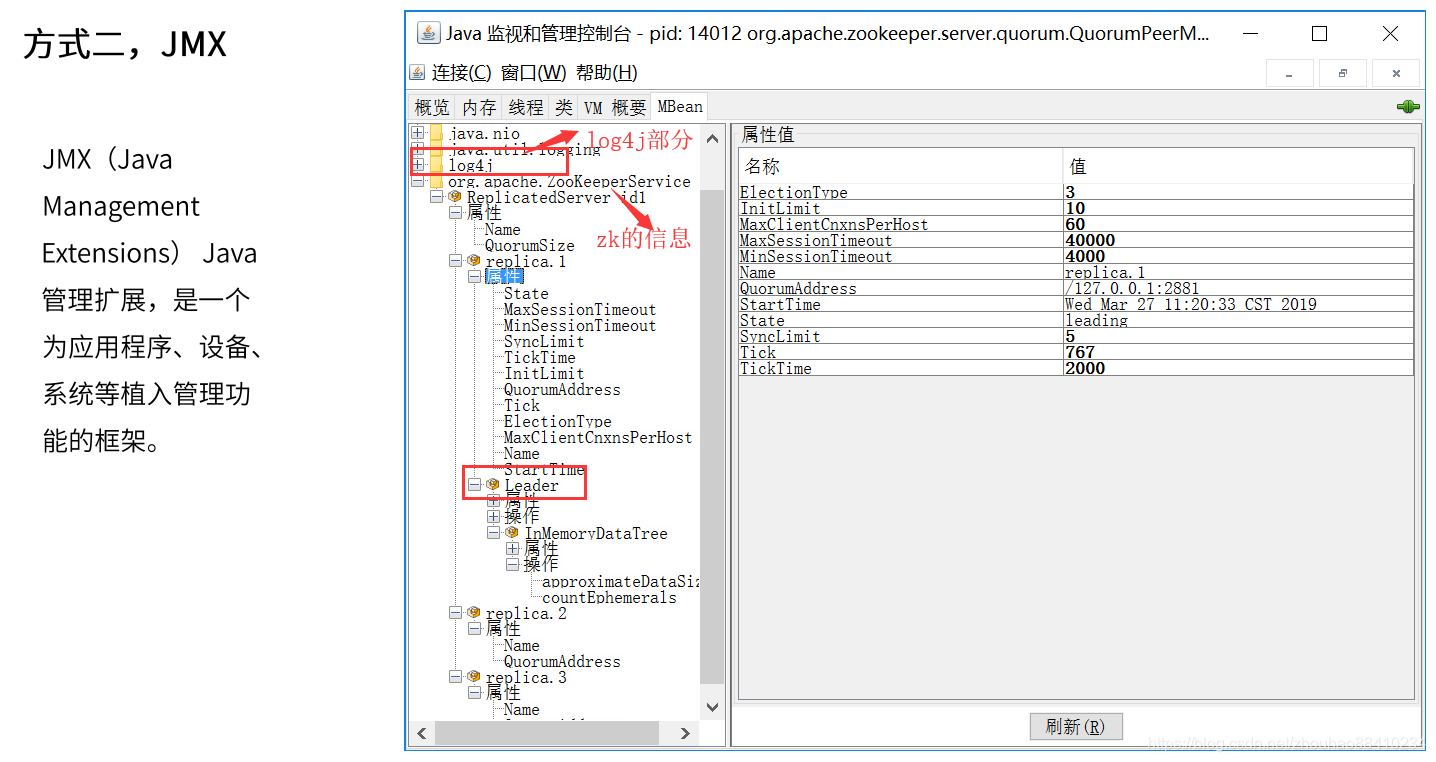Click the small icon beside 连接 menu
The image size is (1436, 762).
point(418,73)
